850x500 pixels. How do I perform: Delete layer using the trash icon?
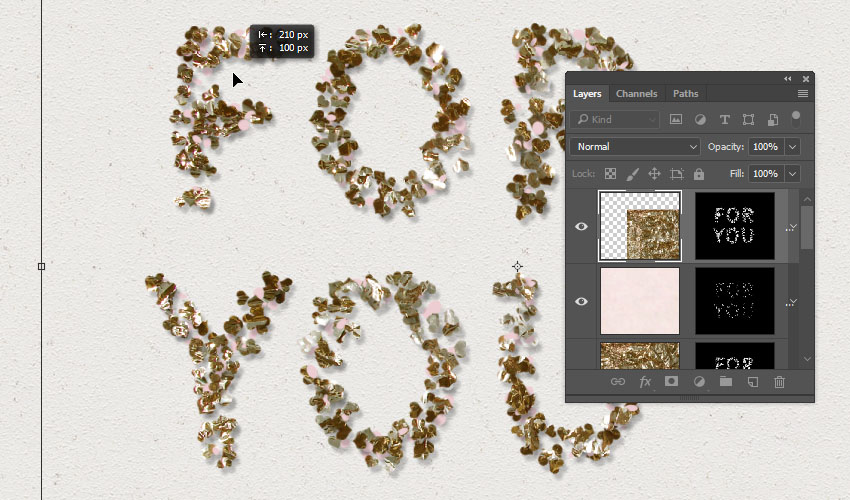pos(780,382)
